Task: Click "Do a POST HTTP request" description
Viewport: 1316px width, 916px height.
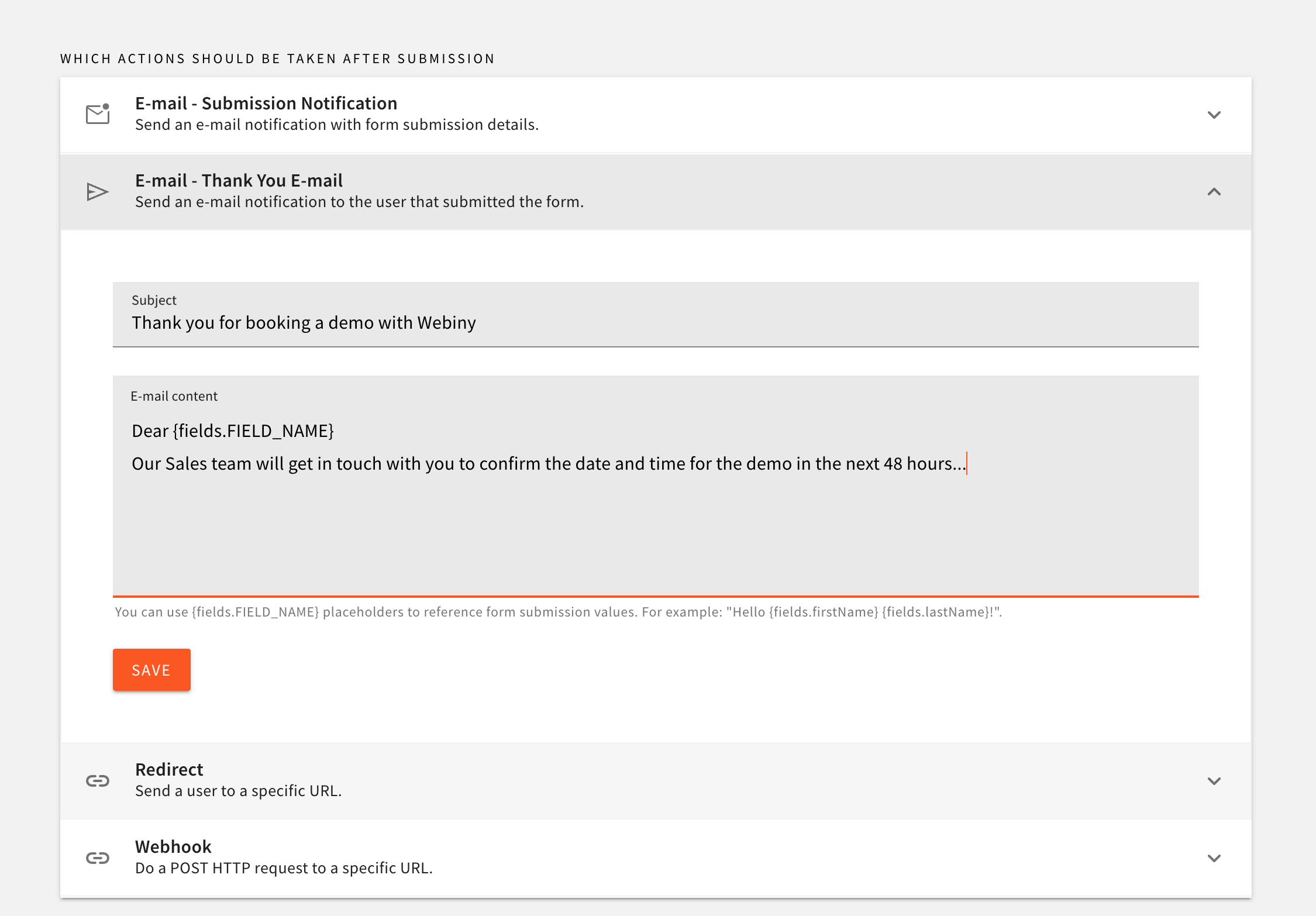Action: 284,869
